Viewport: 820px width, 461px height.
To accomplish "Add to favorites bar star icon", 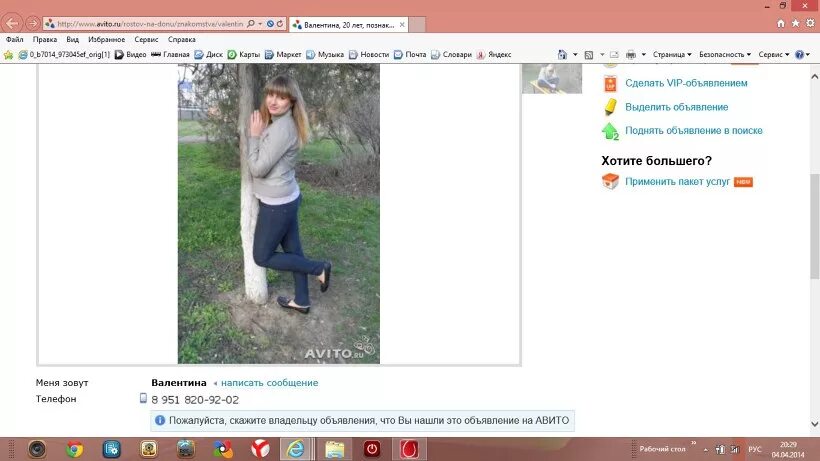I will click(8, 54).
